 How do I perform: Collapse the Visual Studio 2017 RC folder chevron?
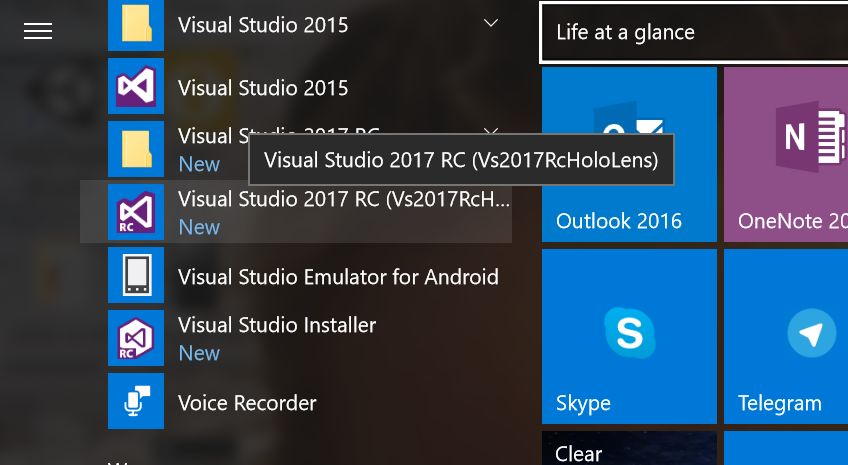point(491,131)
